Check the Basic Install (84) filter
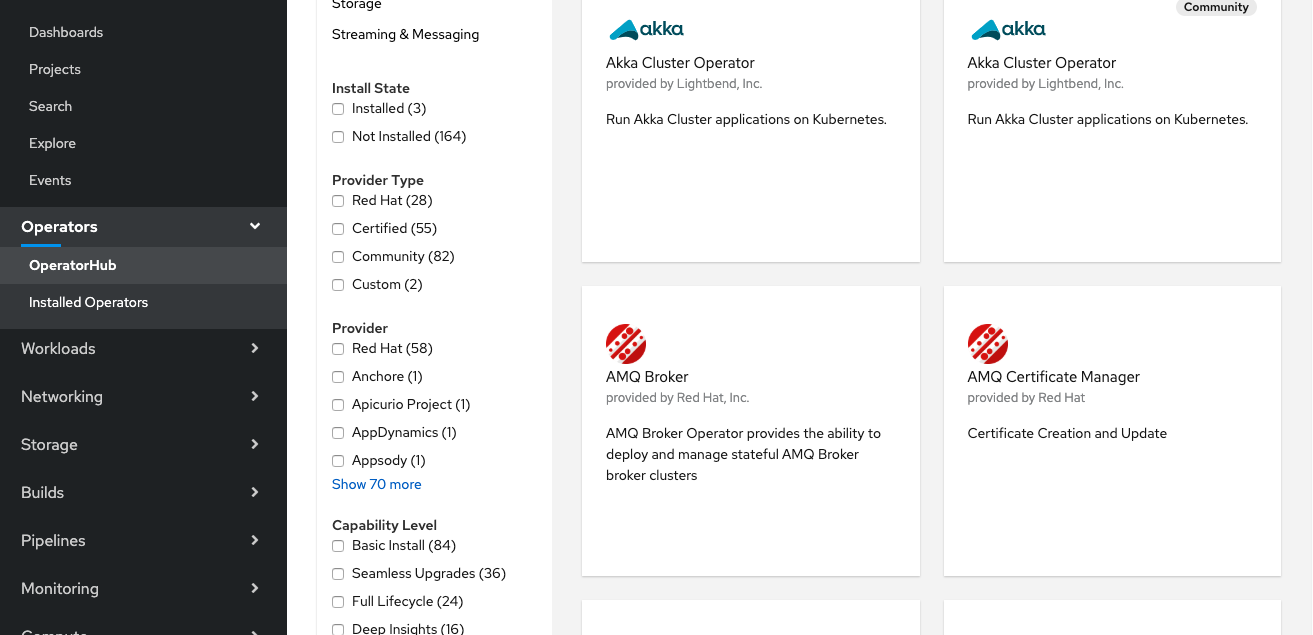The height and width of the screenshot is (635, 1313). tap(338, 546)
